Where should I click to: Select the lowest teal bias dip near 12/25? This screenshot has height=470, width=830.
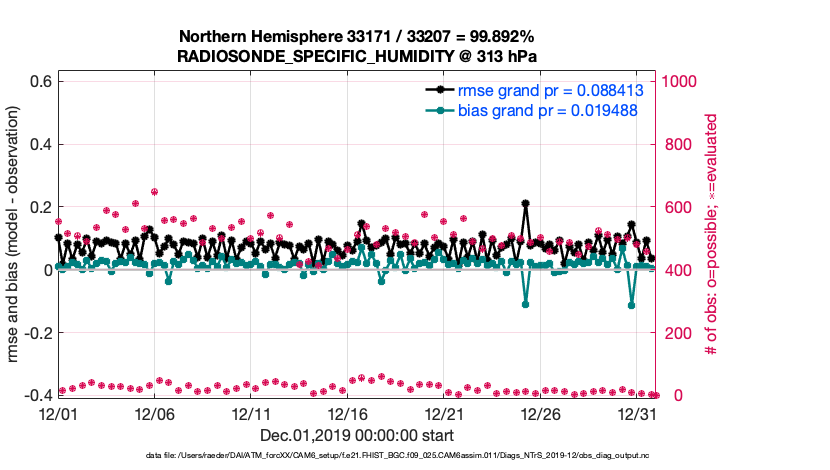click(525, 304)
